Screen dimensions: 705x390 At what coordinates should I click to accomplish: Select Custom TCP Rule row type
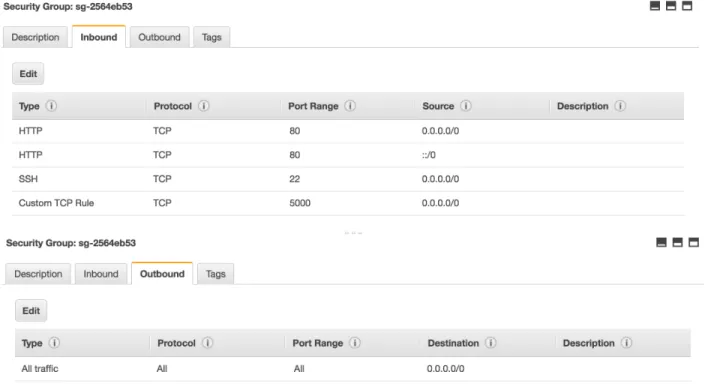(56, 203)
